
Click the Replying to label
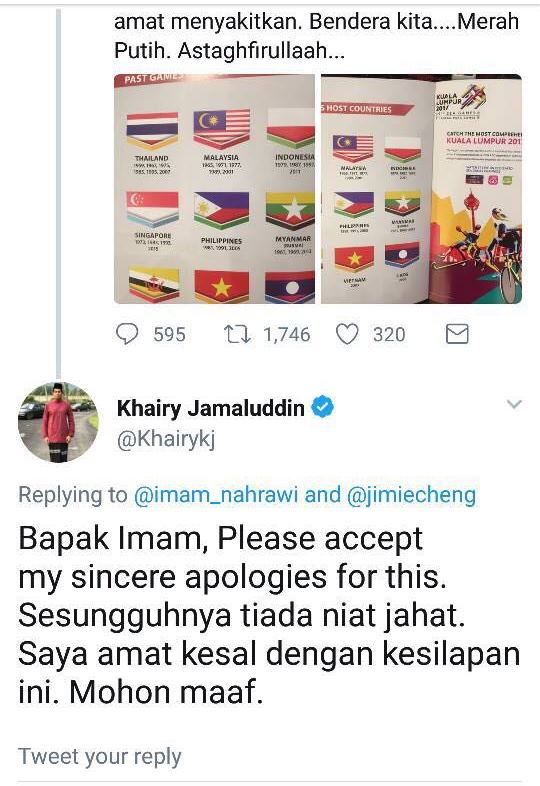pyautogui.click(x=73, y=495)
